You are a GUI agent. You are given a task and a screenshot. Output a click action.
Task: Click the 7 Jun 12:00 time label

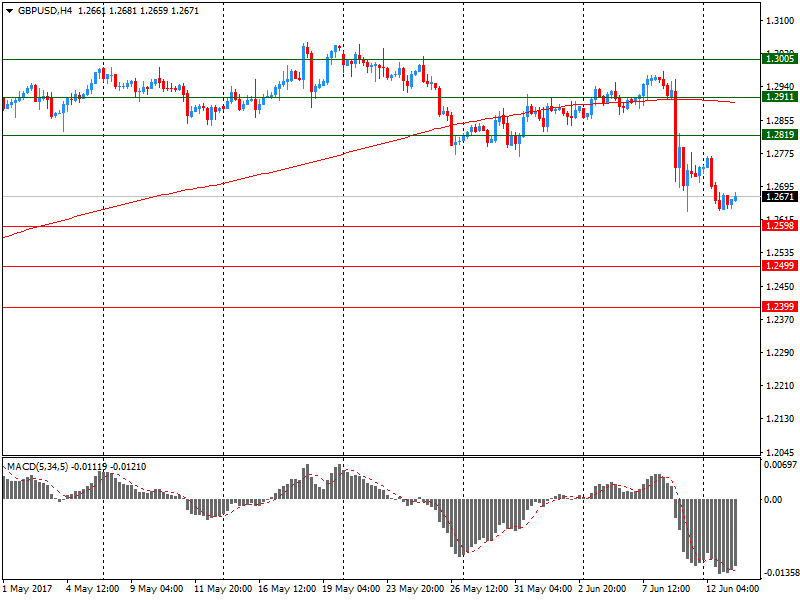tap(666, 589)
